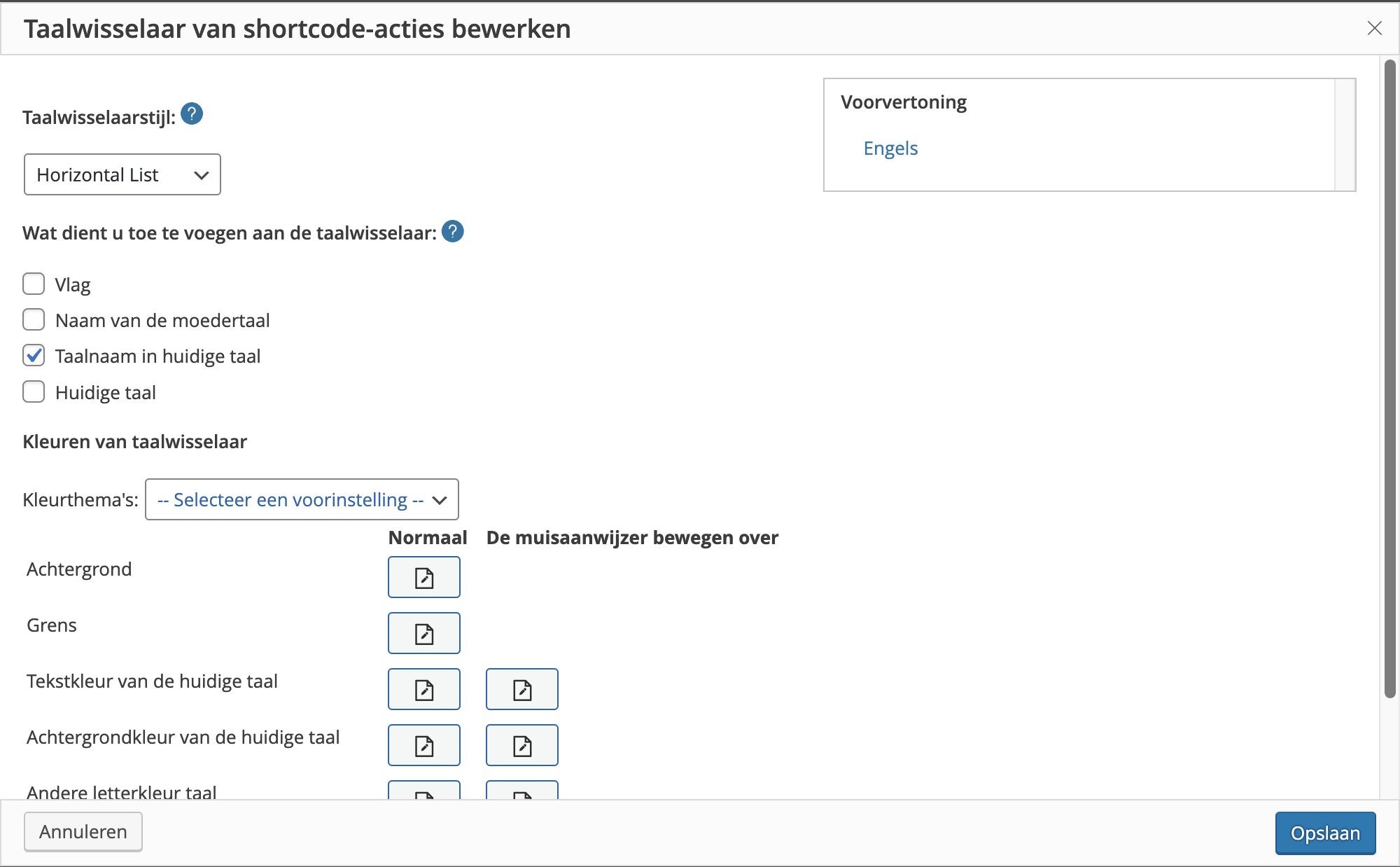Viewport: 1400px width, 867px height.
Task: Click the Annuleren button
Action: (x=83, y=832)
